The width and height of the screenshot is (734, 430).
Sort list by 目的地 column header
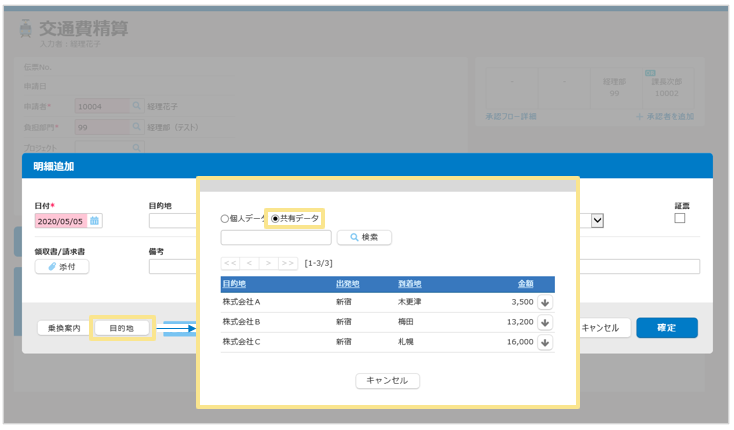234,284
